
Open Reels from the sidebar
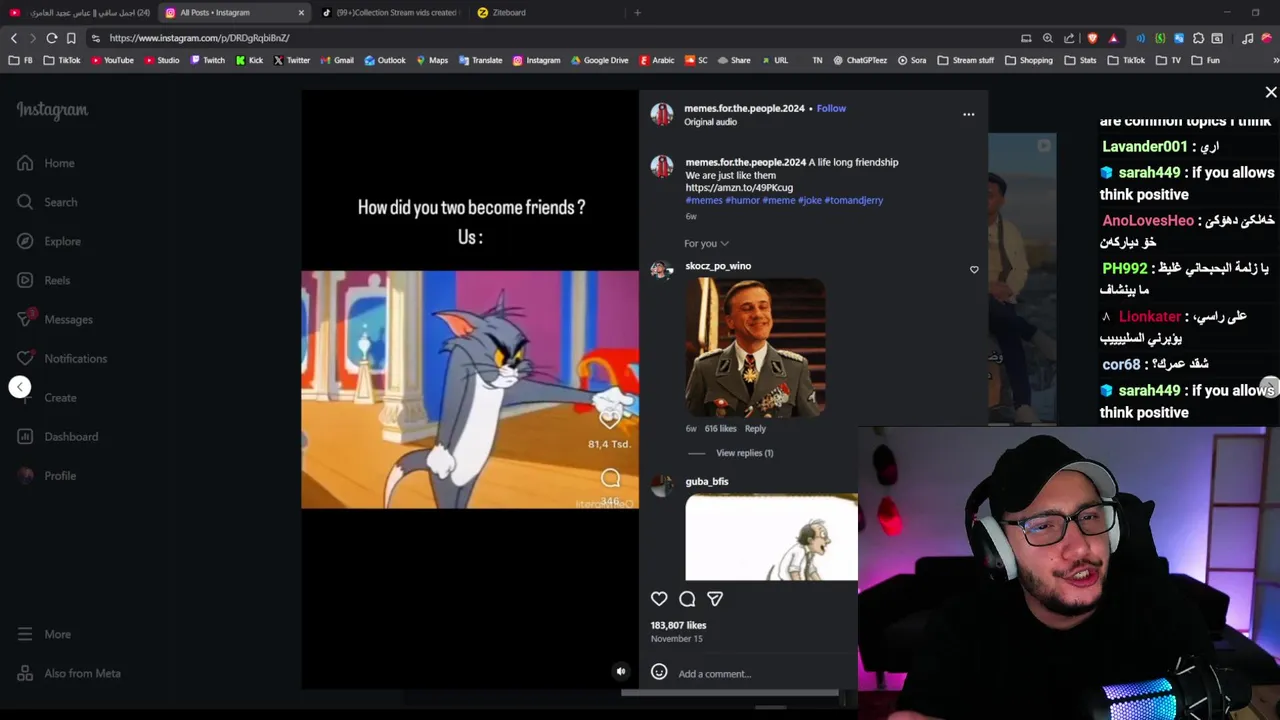44,280
